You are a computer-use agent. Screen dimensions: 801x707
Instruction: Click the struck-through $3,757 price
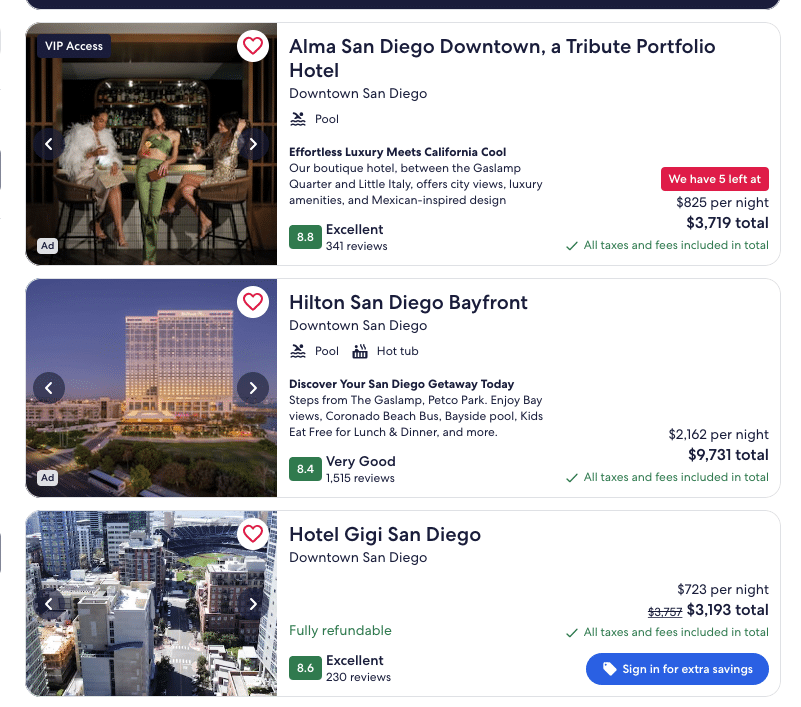665,611
